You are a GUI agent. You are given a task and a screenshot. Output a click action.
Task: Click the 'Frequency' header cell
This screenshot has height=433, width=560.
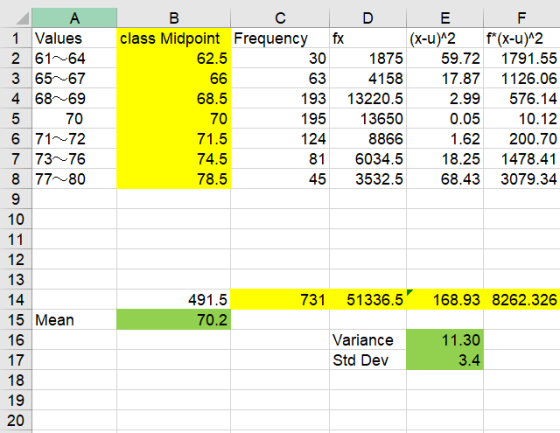pos(280,38)
